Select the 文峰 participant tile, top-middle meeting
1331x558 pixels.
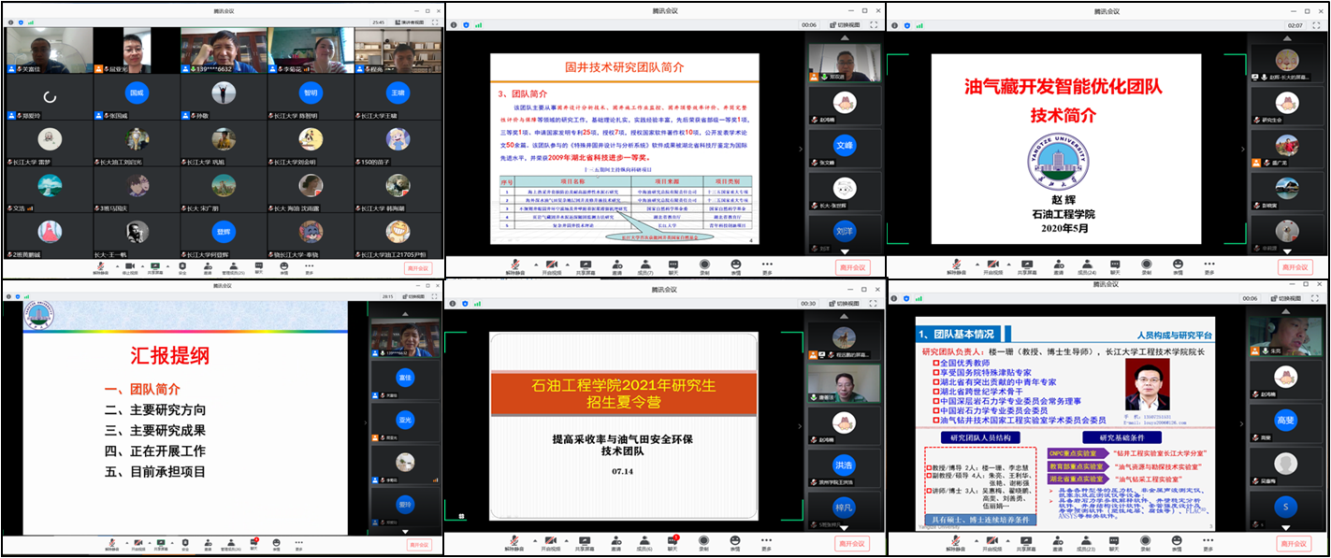844,145
